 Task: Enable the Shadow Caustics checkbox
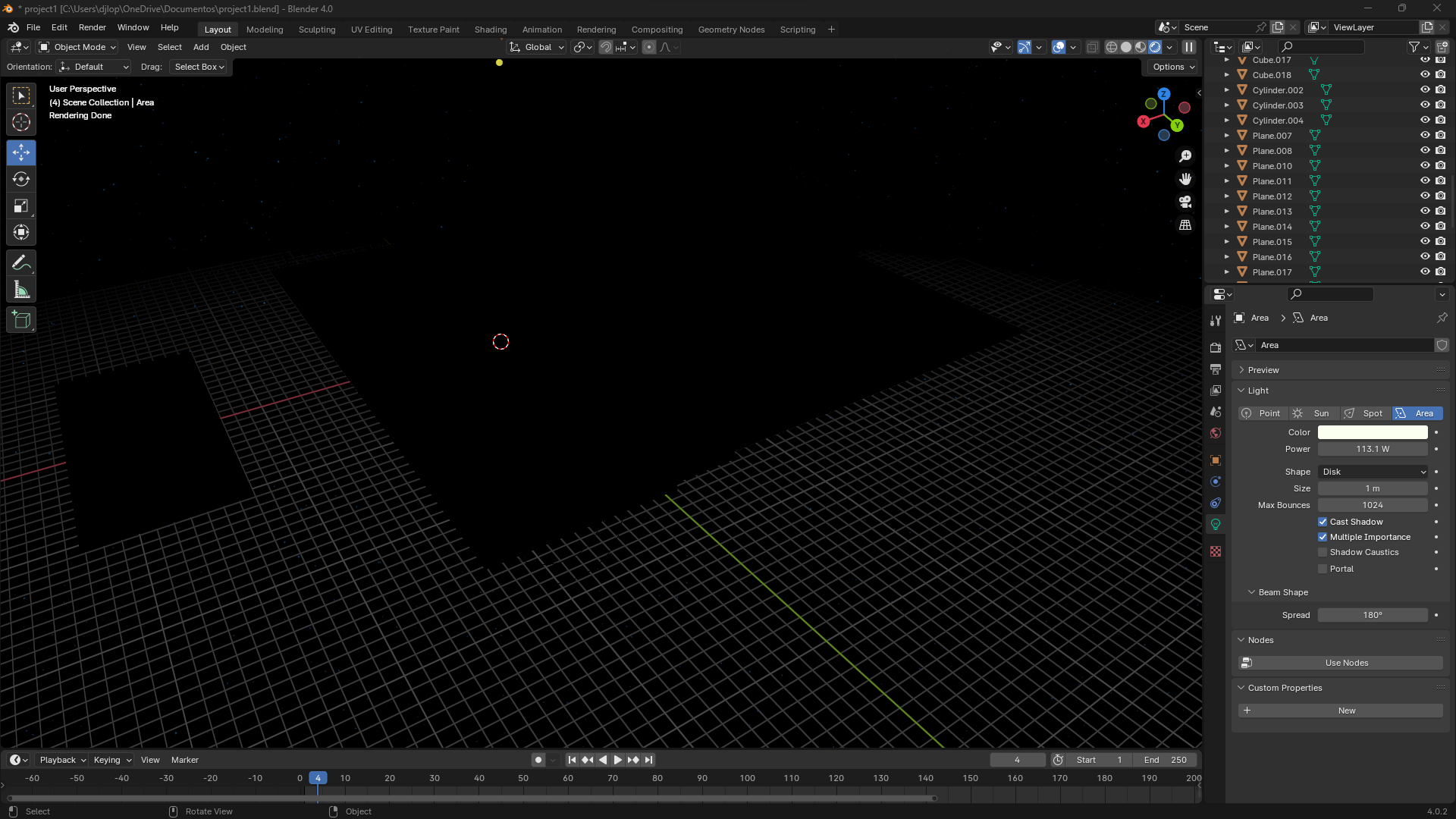[x=1323, y=552]
